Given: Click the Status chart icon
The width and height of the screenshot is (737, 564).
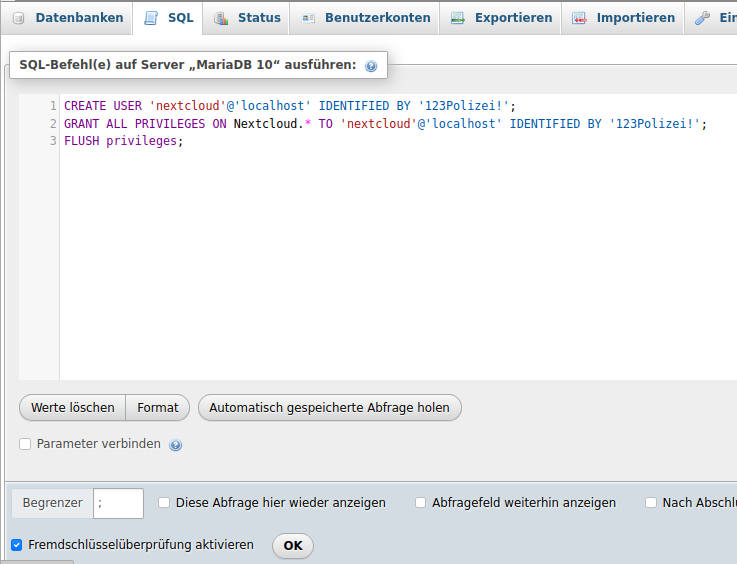Looking at the screenshot, I should point(221,18).
